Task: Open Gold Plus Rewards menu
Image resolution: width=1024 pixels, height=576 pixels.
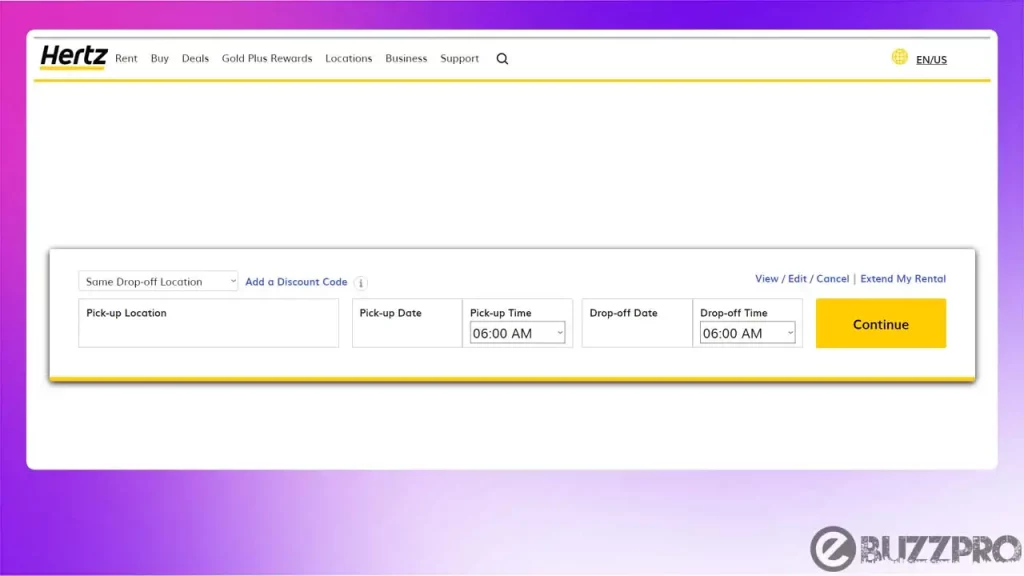Action: tap(267, 58)
